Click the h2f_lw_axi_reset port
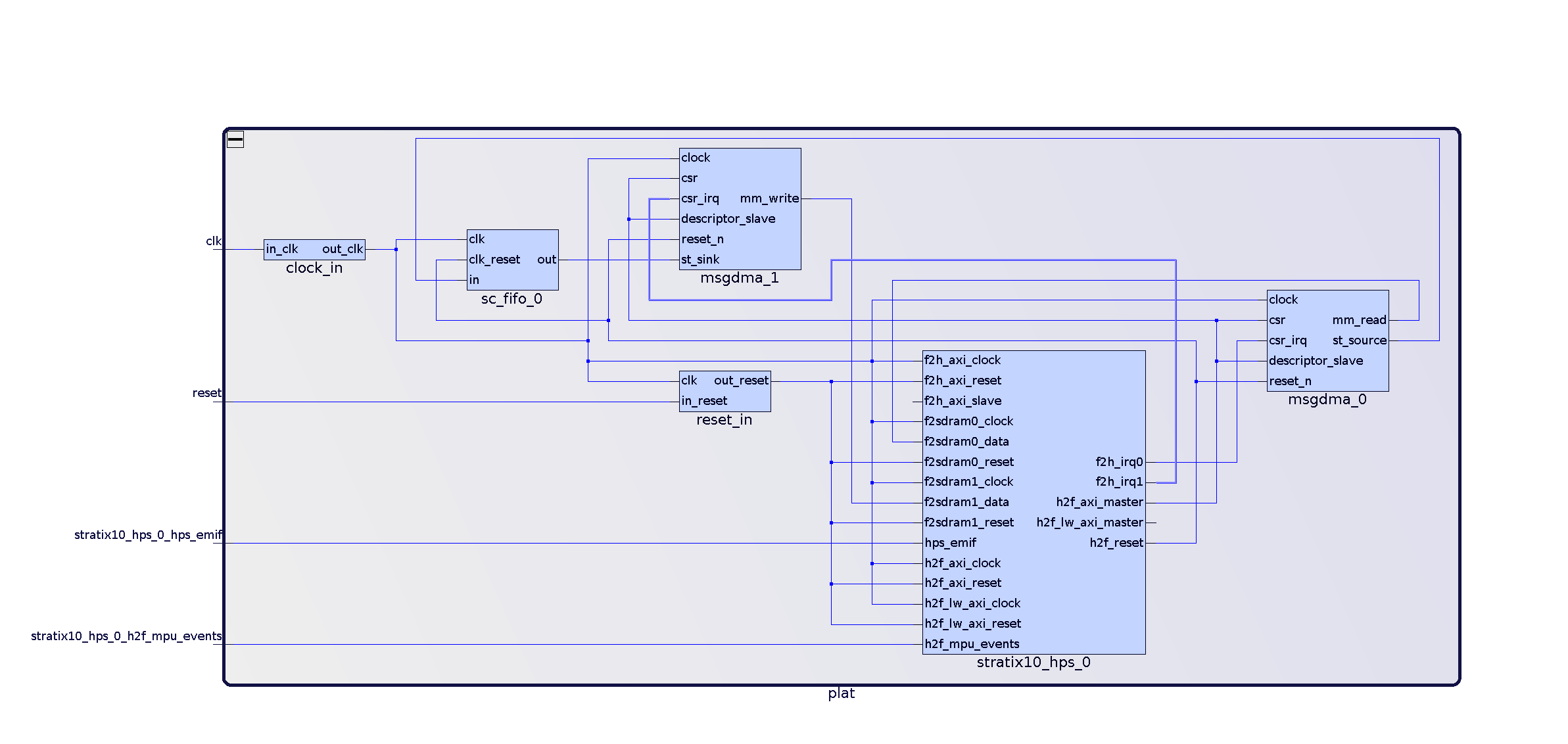1568x744 pixels. tap(972, 624)
